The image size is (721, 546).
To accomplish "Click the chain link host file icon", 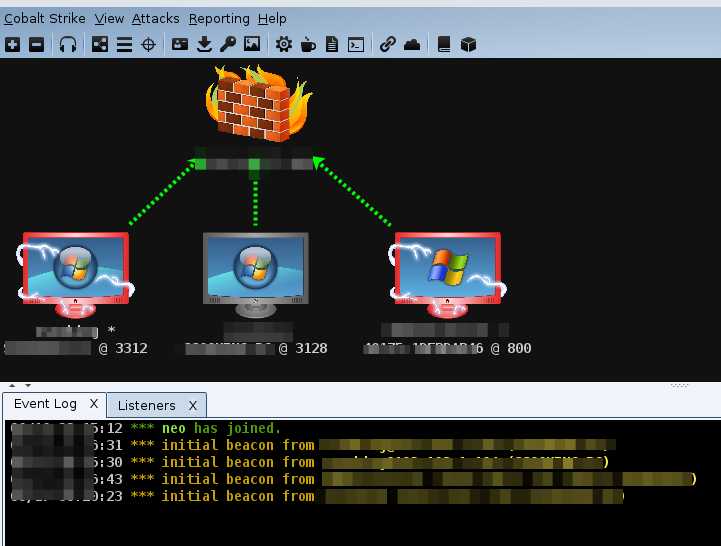I will click(388, 45).
